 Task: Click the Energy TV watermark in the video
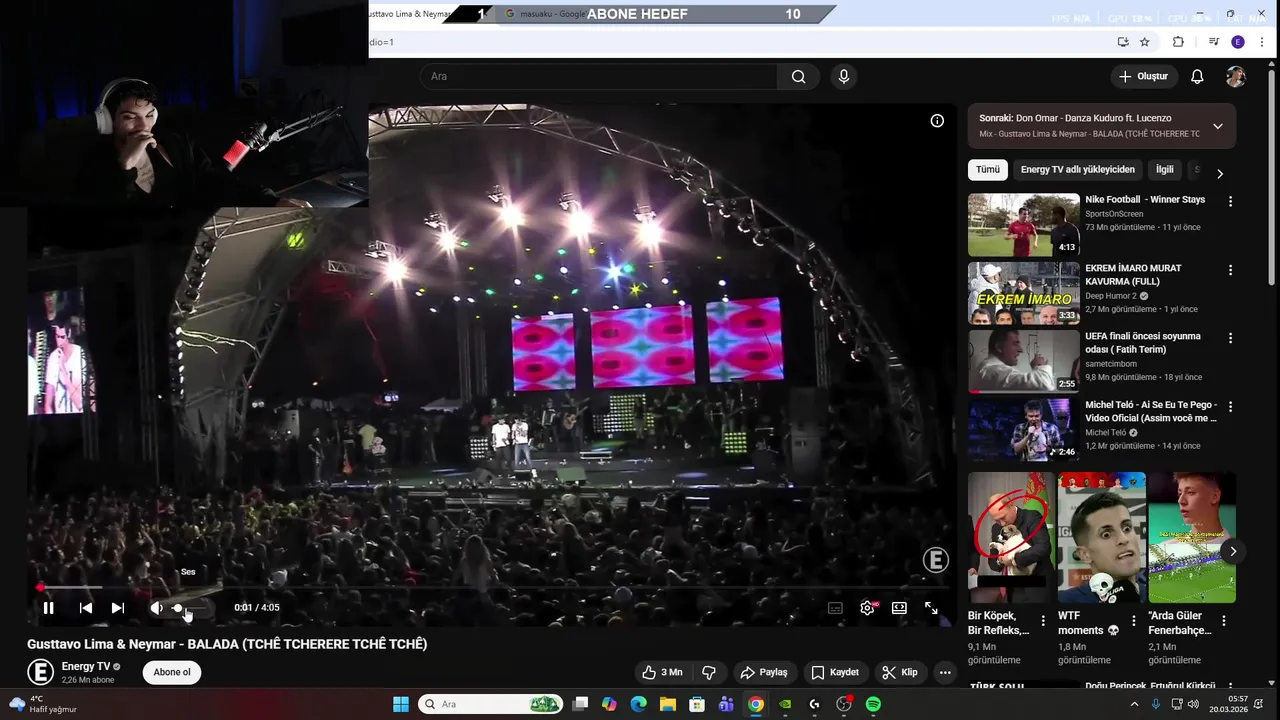935,560
